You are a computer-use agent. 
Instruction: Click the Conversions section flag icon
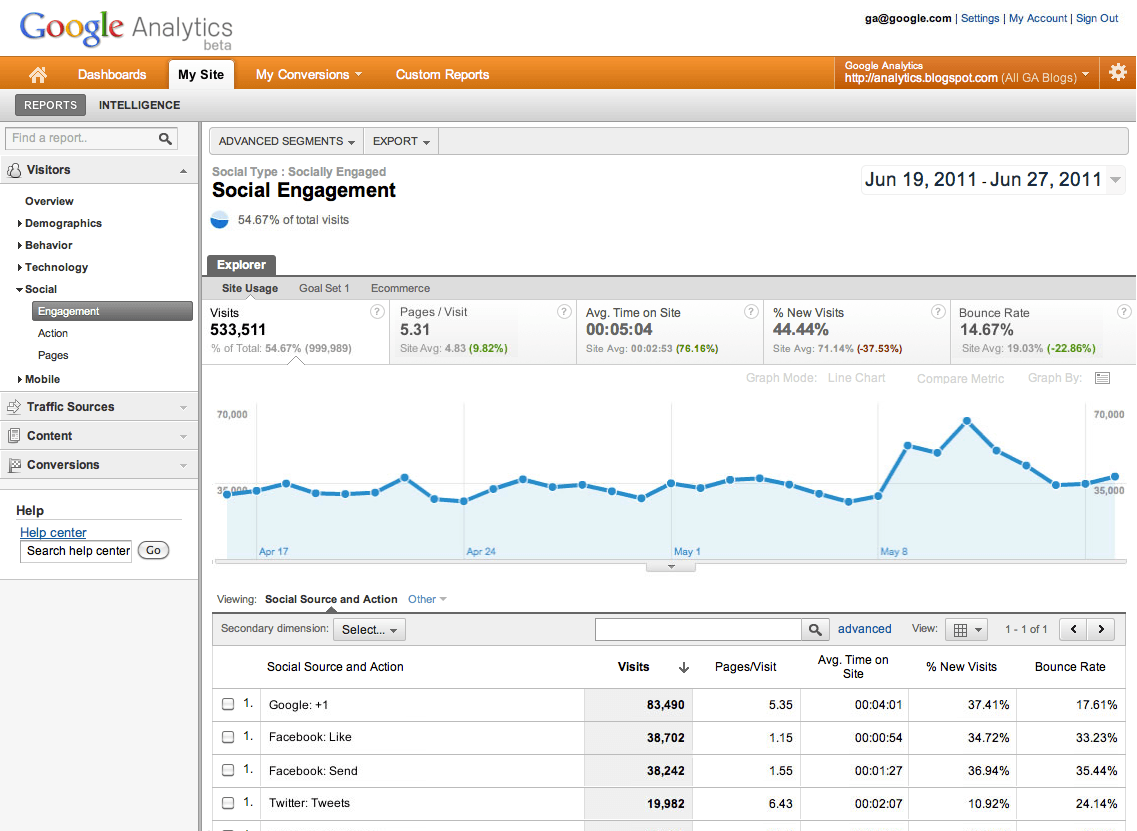pyautogui.click(x=14, y=465)
